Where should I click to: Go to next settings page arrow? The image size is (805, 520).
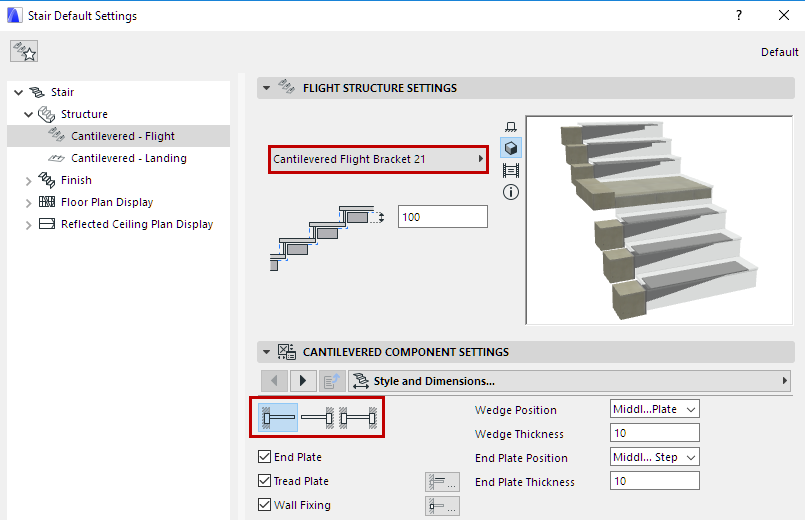(x=303, y=381)
